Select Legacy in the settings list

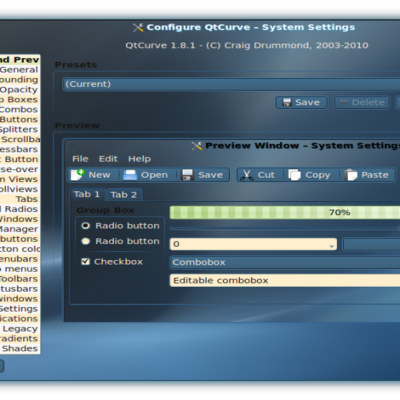(19, 329)
